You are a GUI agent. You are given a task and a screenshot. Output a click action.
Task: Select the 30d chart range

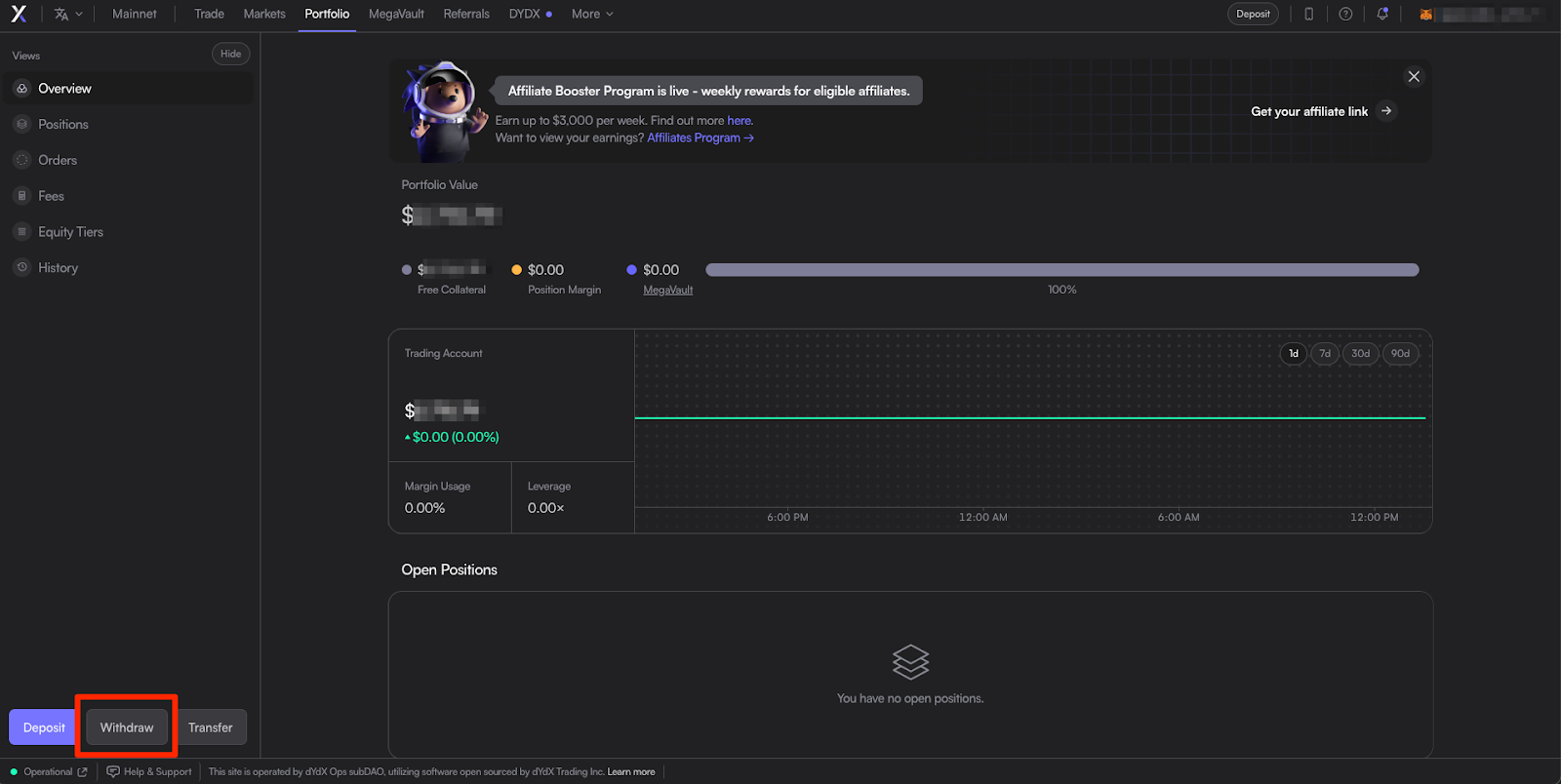tap(1361, 353)
